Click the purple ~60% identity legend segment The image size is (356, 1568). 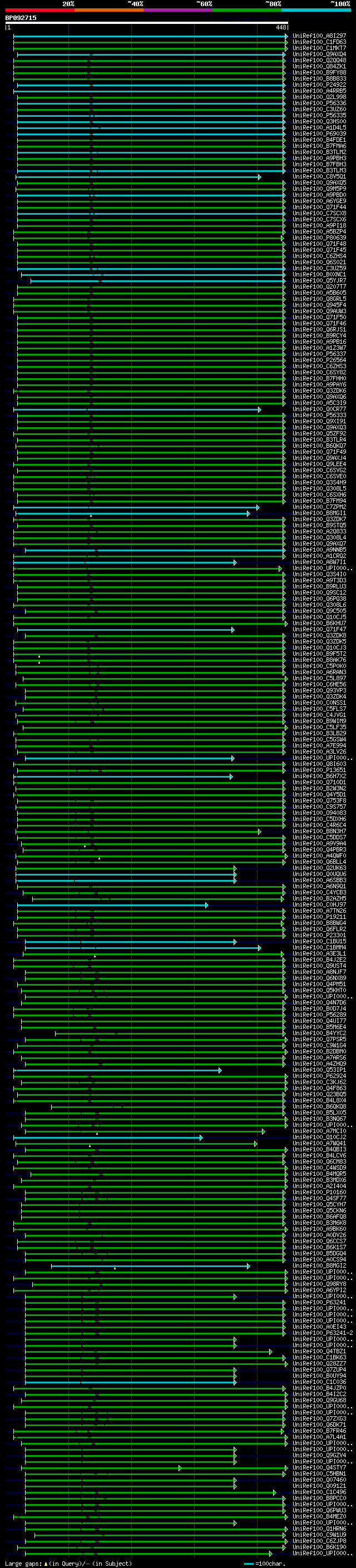click(177, 10)
